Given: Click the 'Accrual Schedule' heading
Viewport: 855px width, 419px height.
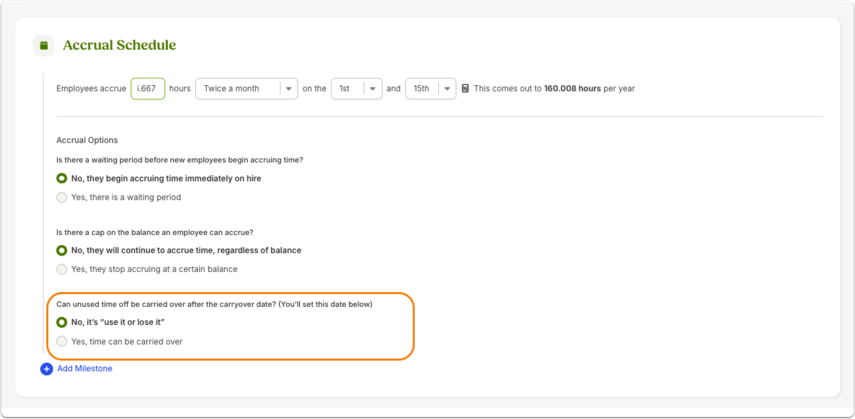Looking at the screenshot, I should pyautogui.click(x=119, y=45).
